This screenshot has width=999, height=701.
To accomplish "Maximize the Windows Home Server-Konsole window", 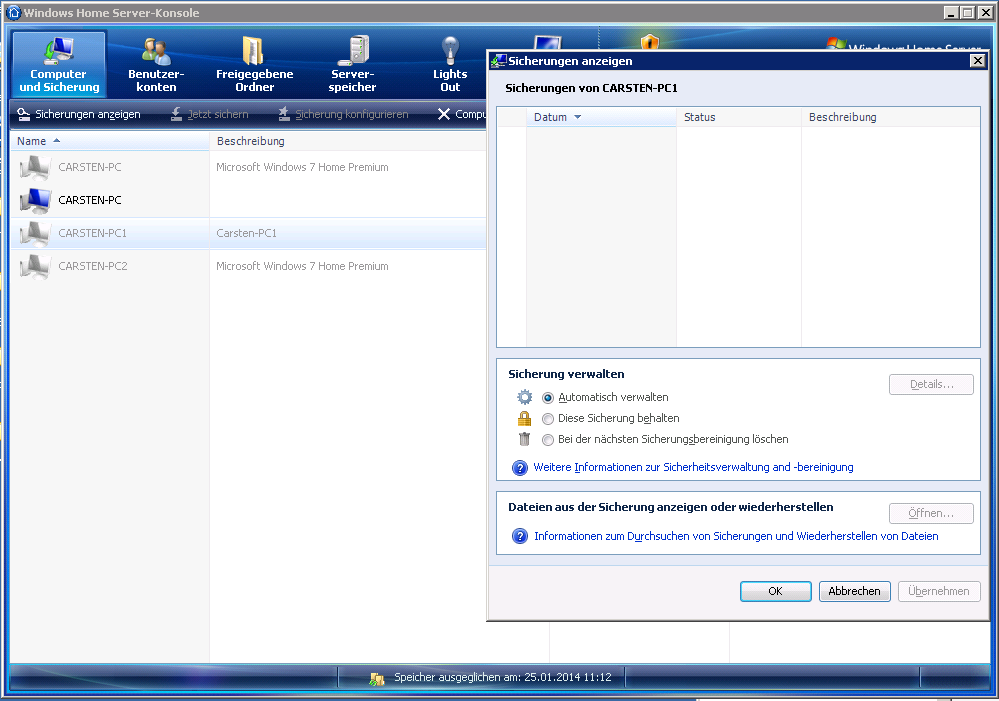I will (x=968, y=13).
